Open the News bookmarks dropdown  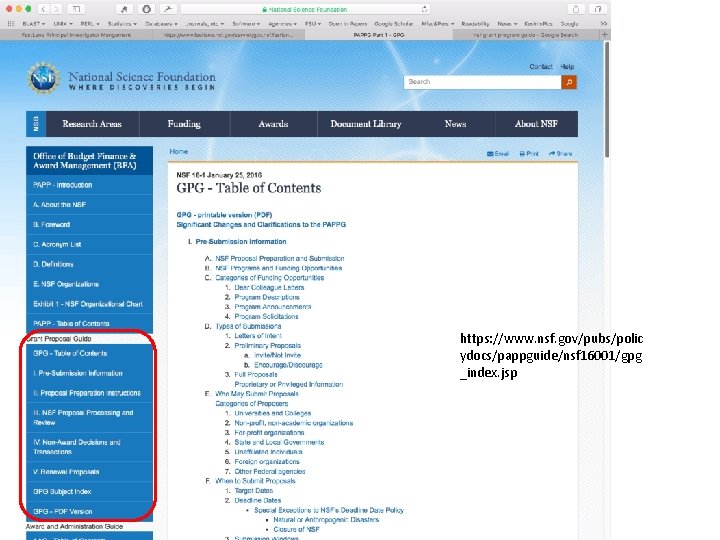[x=507, y=23]
